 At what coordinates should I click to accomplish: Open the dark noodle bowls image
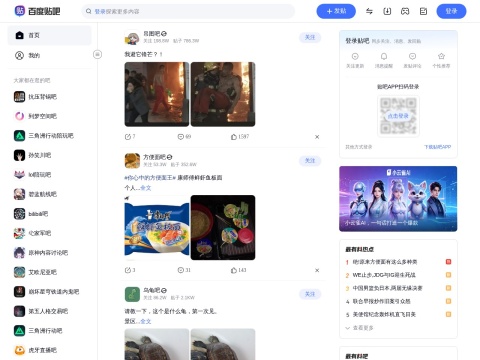pos(223,228)
